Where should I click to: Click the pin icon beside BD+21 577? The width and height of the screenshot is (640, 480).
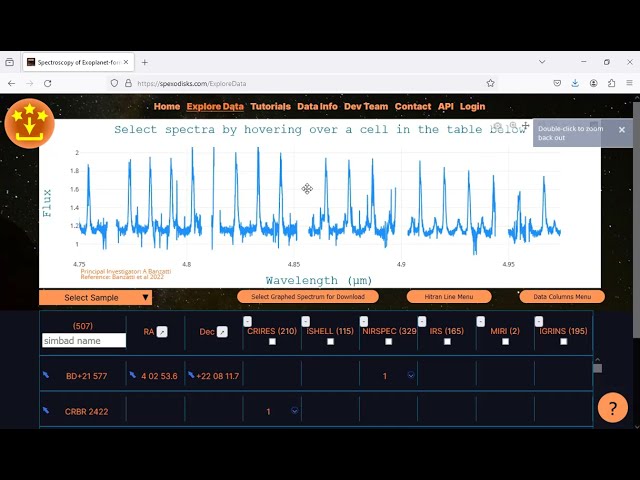point(46,375)
